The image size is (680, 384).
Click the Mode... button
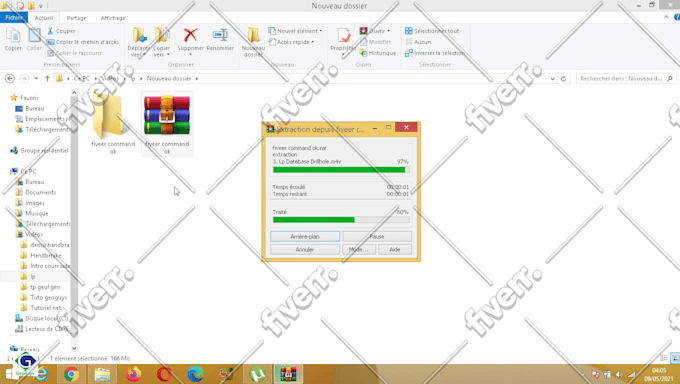point(359,249)
